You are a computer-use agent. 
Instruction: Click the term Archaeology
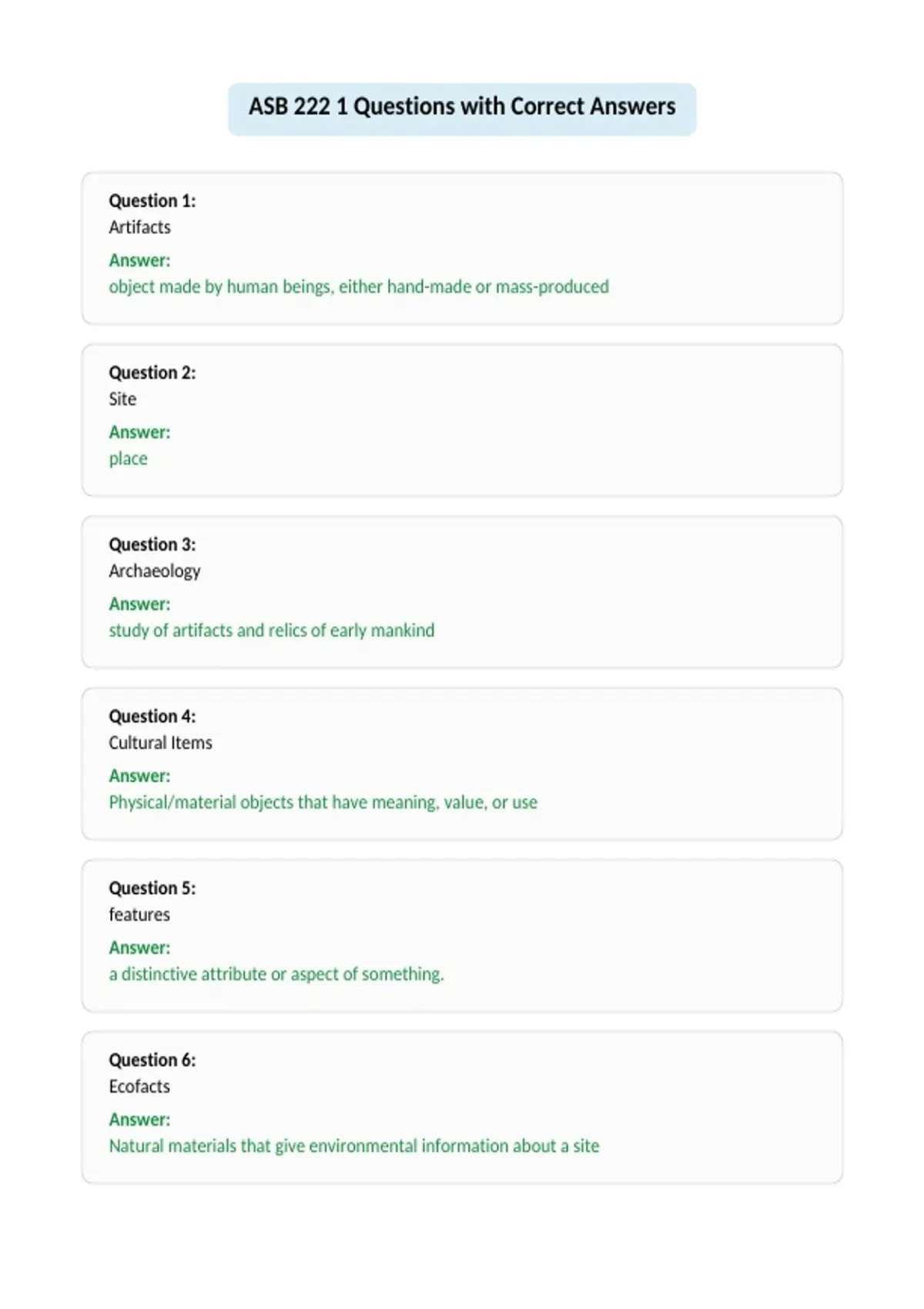click(x=155, y=571)
